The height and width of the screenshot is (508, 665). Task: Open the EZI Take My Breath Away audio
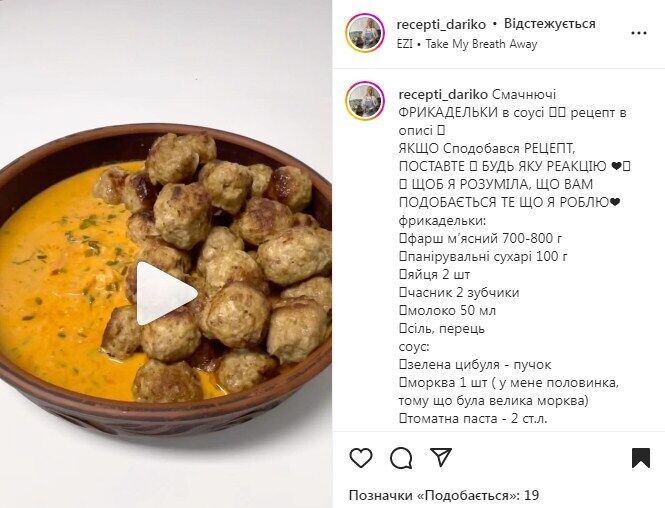467,44
